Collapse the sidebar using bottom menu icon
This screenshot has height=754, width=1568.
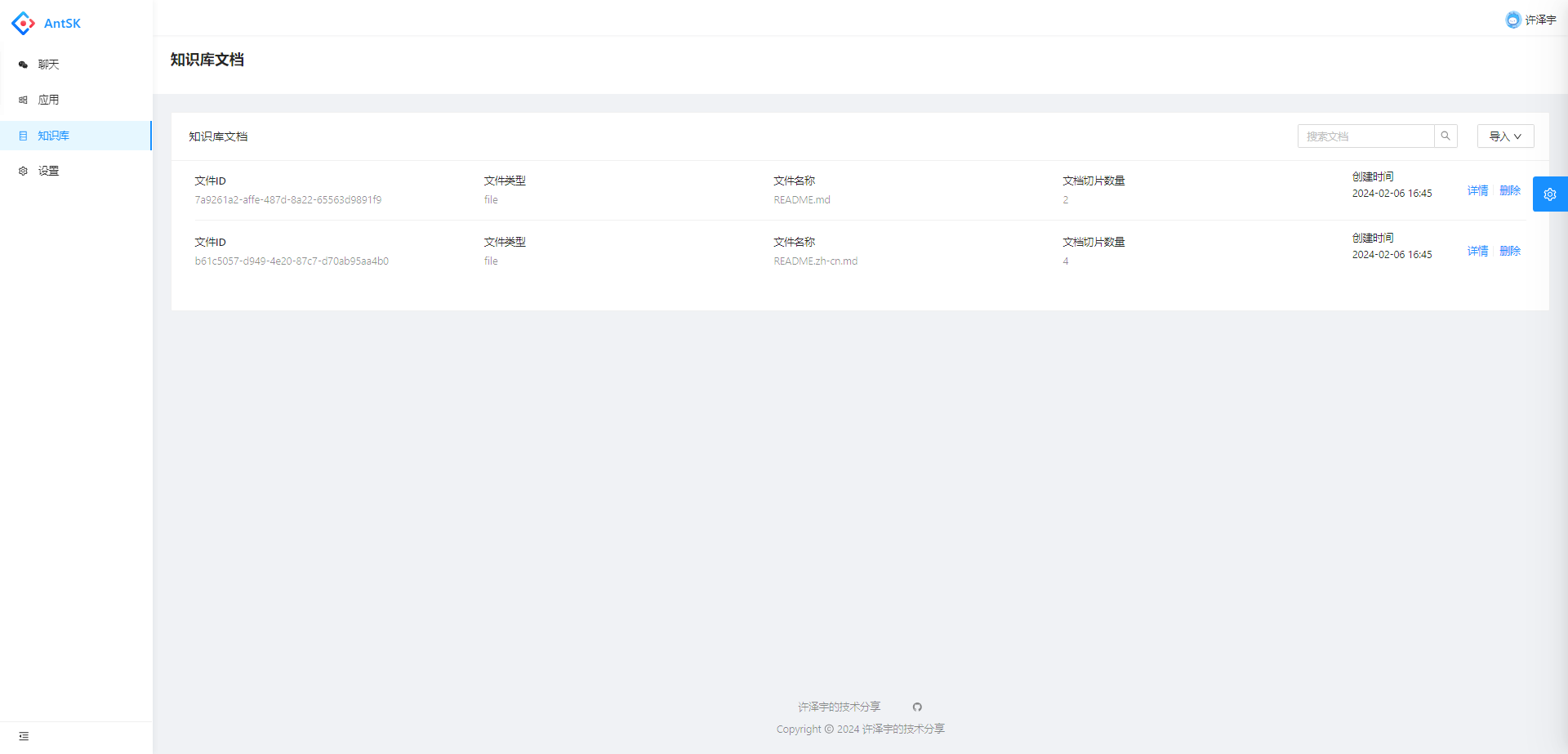coord(24,736)
